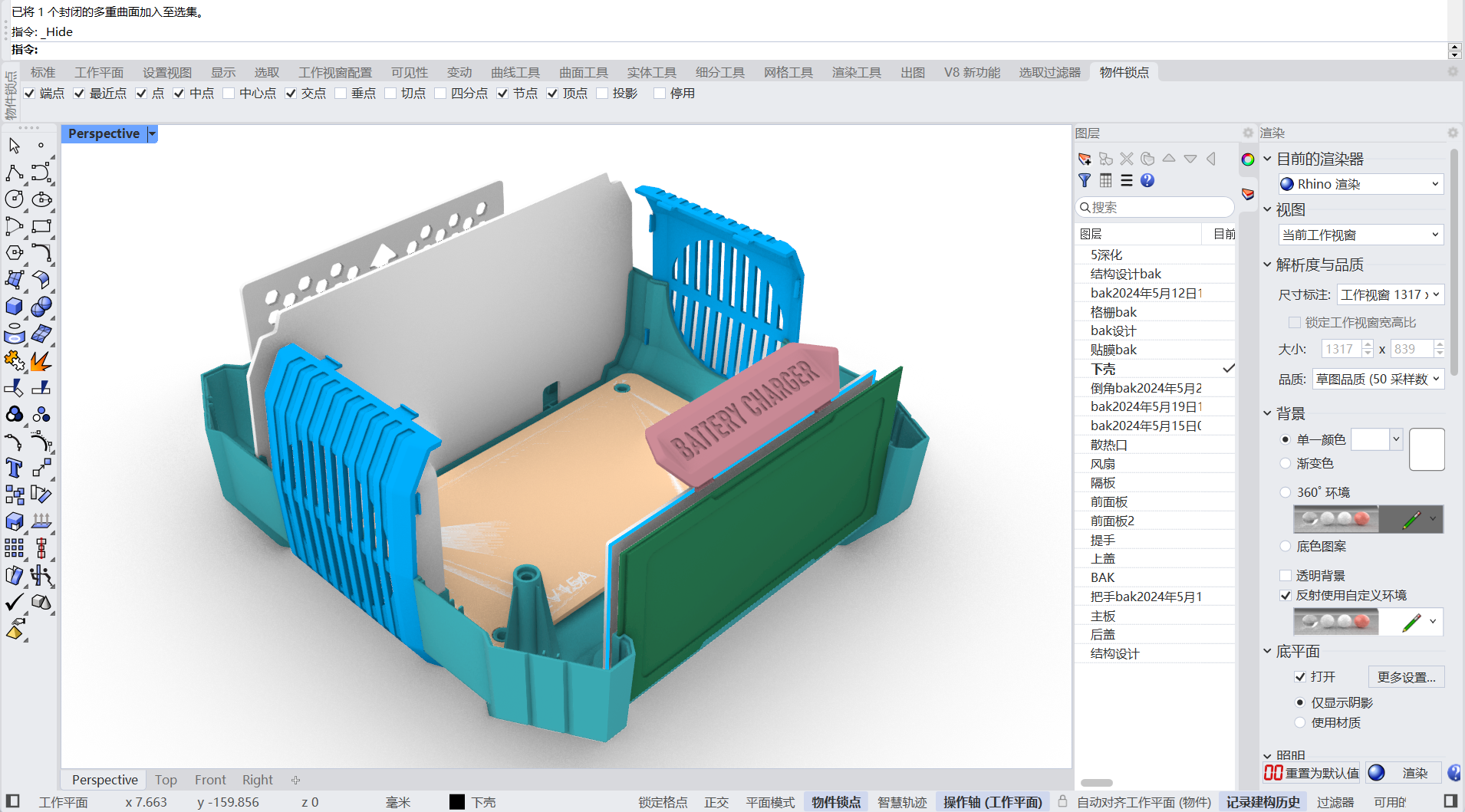Image resolution: width=1465 pixels, height=812 pixels.
Task: Click the black 下壳 layer color swatch in status bar
Action: tap(457, 802)
